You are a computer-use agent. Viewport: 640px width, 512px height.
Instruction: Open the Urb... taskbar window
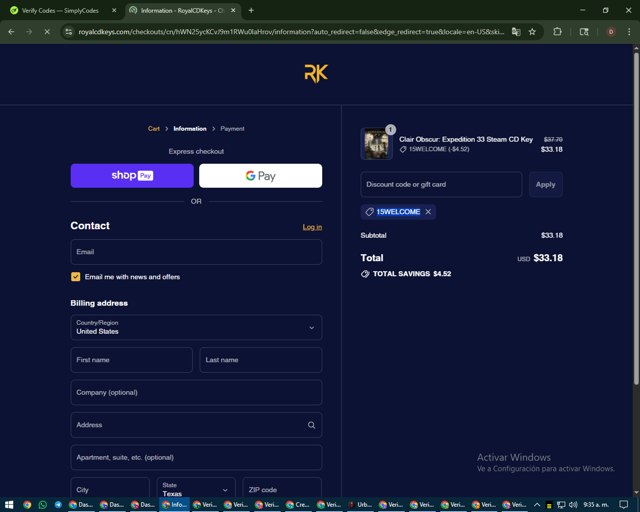coord(359,505)
